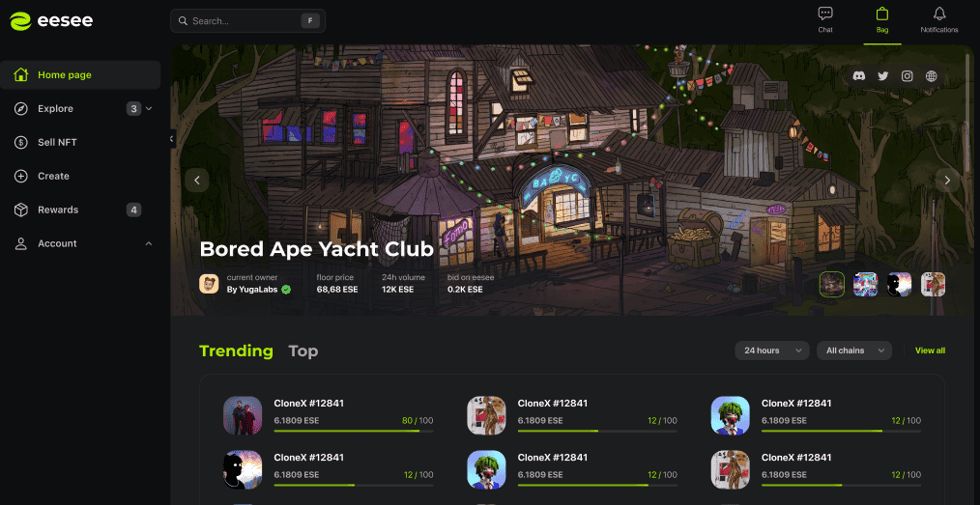Open the website globe icon

point(931,76)
